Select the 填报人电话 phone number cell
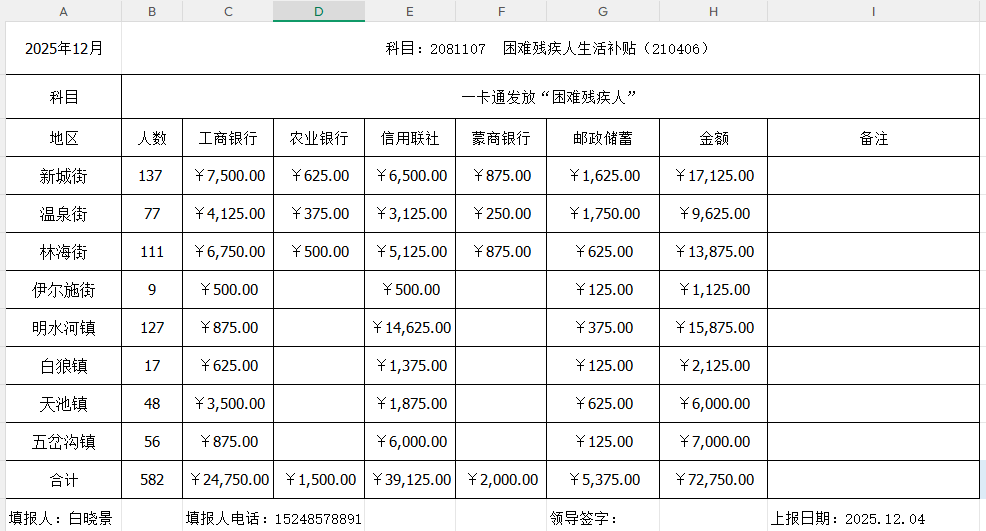Screen dimensions: 986x531 pos(273,519)
